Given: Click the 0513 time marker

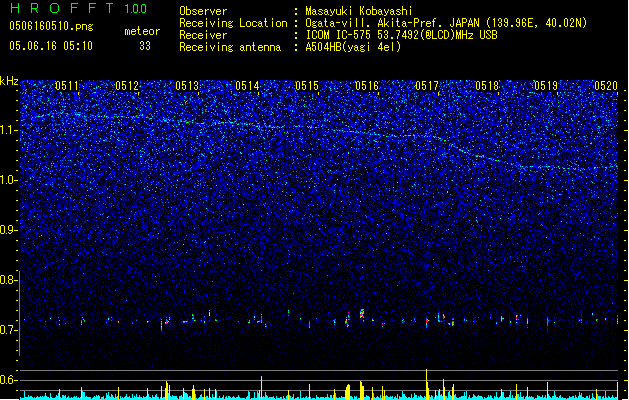Looking at the screenshot, I should click(187, 86).
